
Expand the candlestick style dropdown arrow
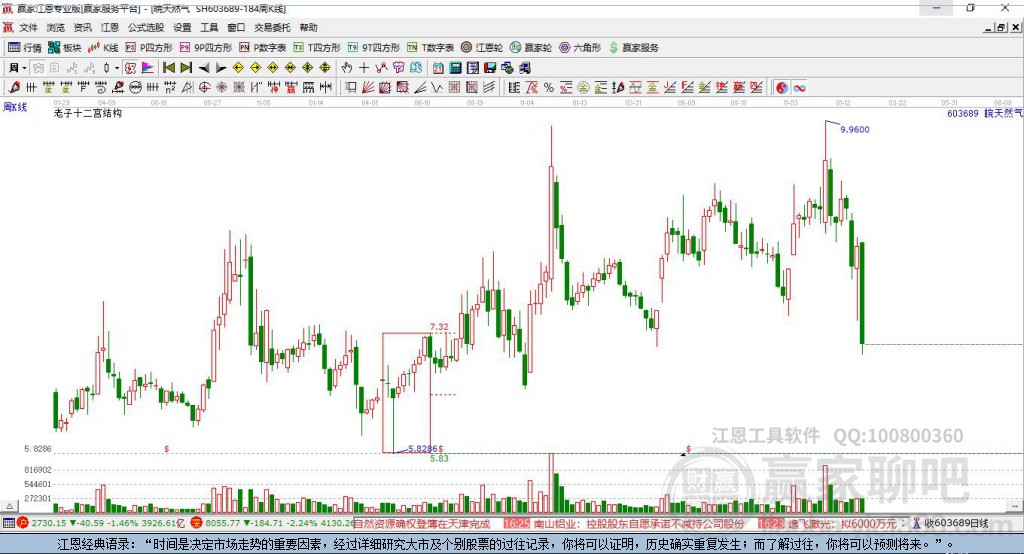point(117,68)
